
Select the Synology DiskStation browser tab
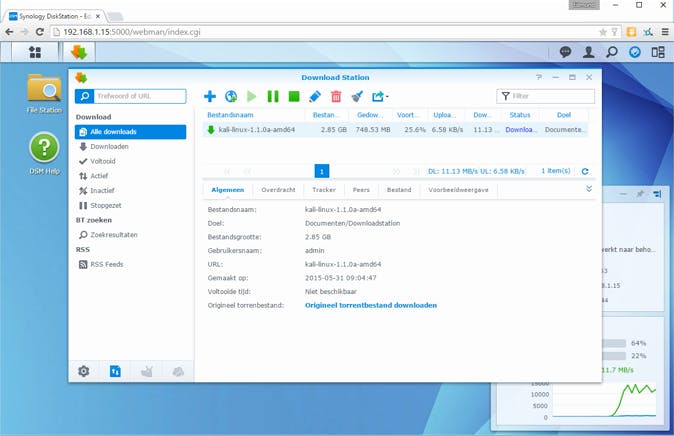coord(55,16)
